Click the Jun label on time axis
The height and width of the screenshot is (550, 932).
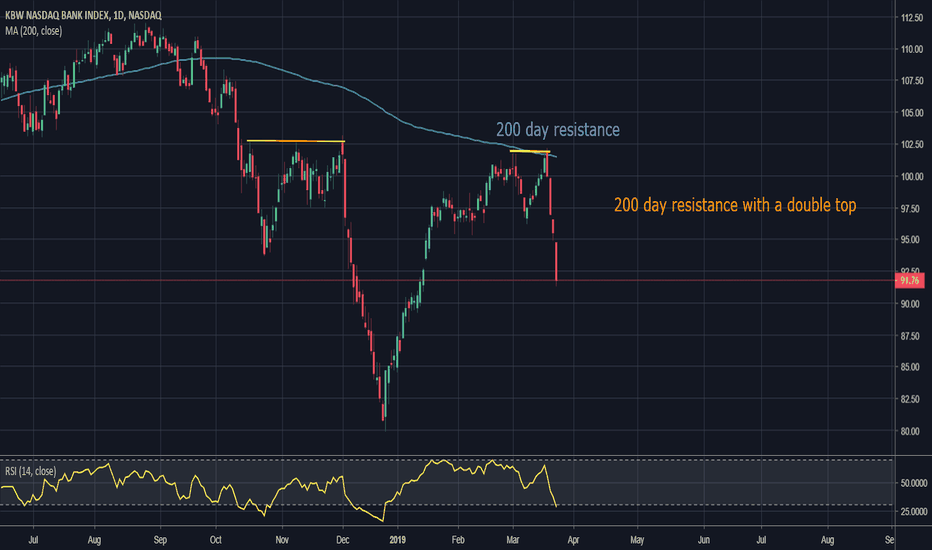tap(704, 540)
